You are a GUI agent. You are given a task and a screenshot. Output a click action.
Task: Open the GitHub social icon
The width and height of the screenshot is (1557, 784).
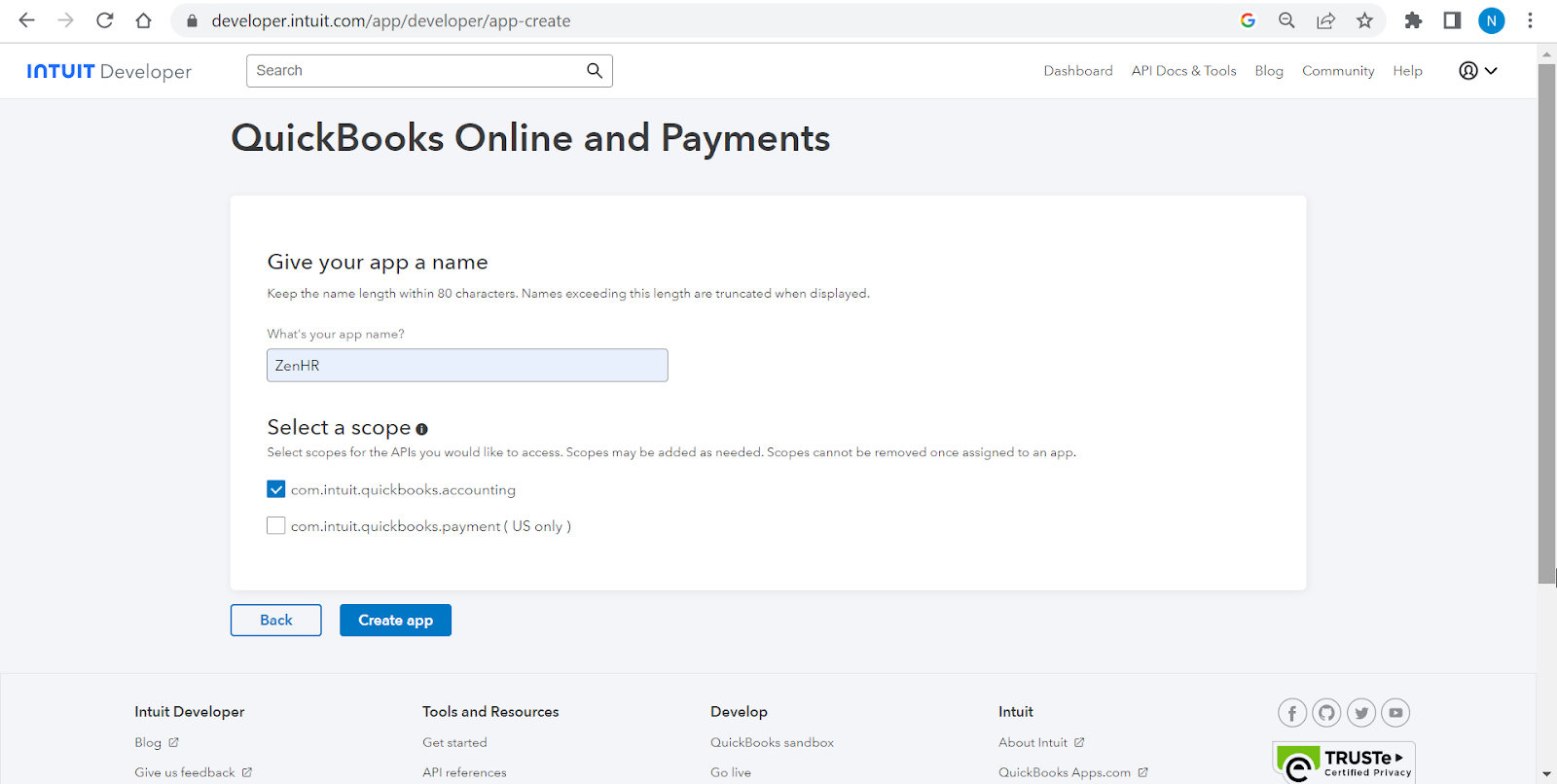[1326, 713]
